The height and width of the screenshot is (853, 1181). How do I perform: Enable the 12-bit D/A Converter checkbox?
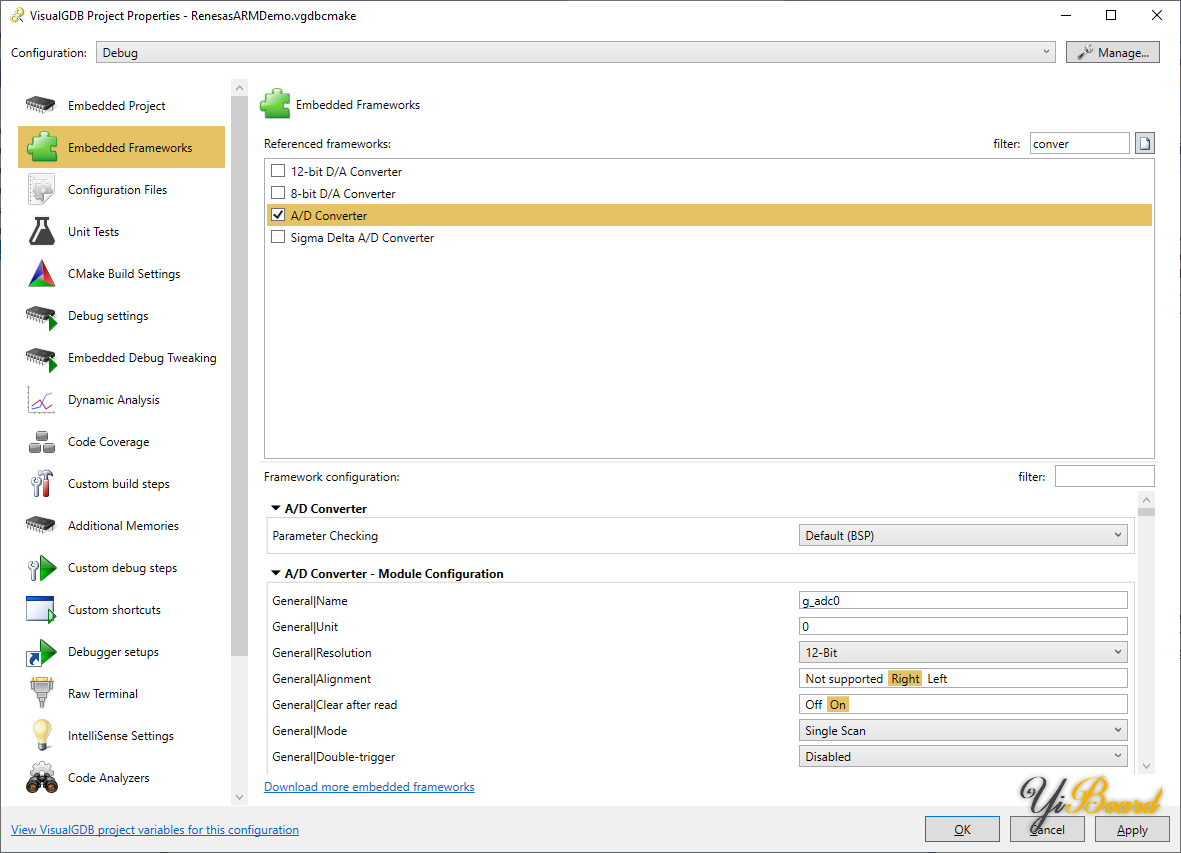278,172
